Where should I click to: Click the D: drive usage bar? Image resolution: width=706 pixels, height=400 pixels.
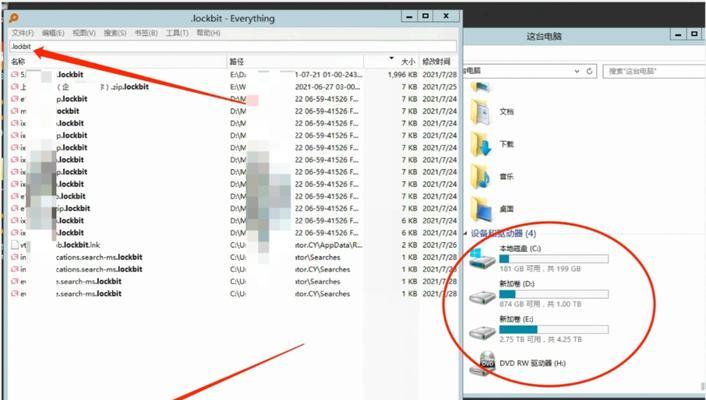pyautogui.click(x=554, y=294)
